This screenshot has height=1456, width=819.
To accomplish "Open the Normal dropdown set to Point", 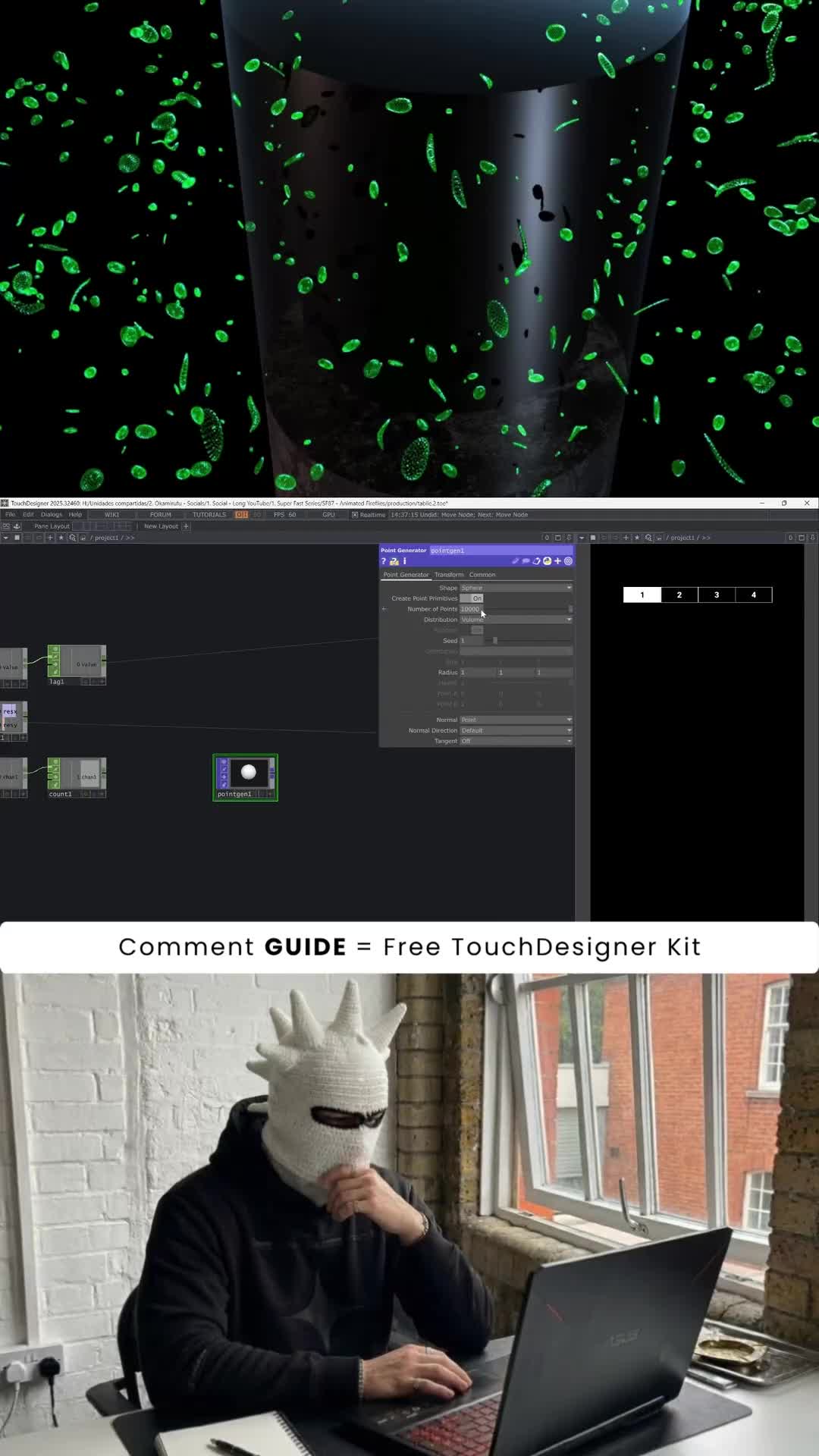I will pos(516,720).
